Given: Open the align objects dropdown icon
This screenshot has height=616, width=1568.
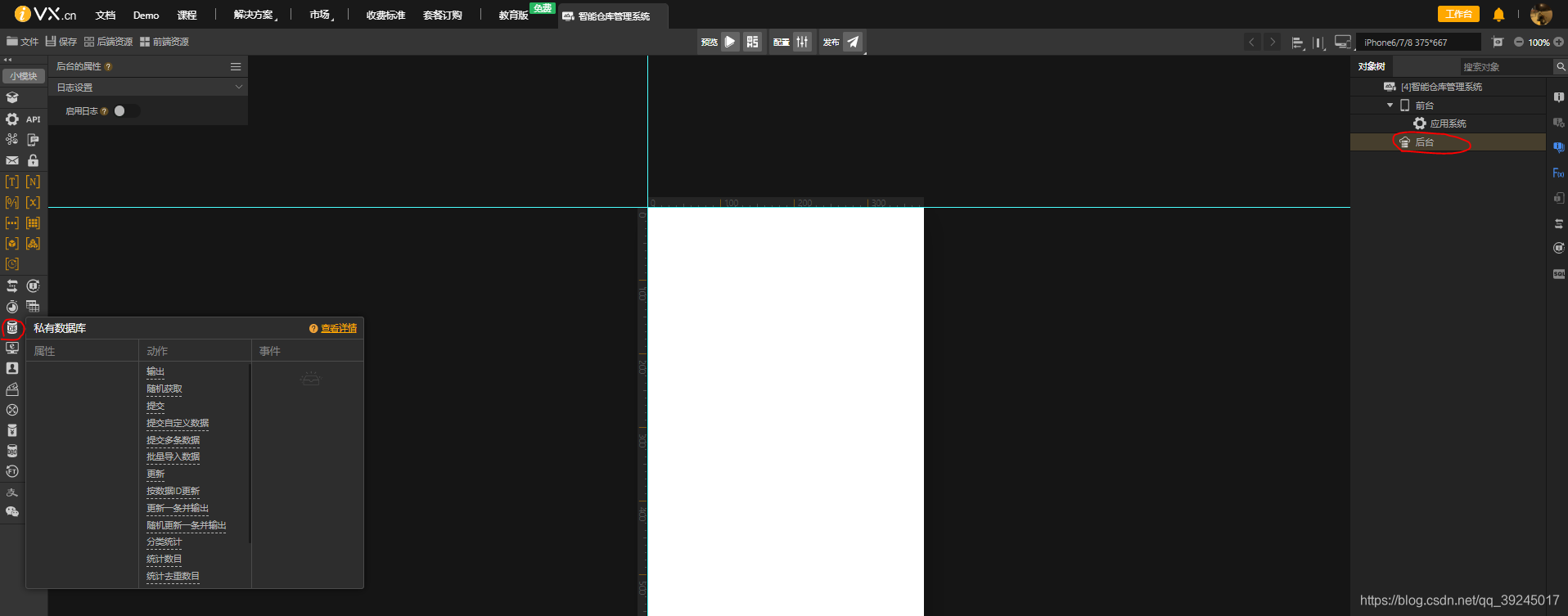Looking at the screenshot, I should pos(1298,43).
